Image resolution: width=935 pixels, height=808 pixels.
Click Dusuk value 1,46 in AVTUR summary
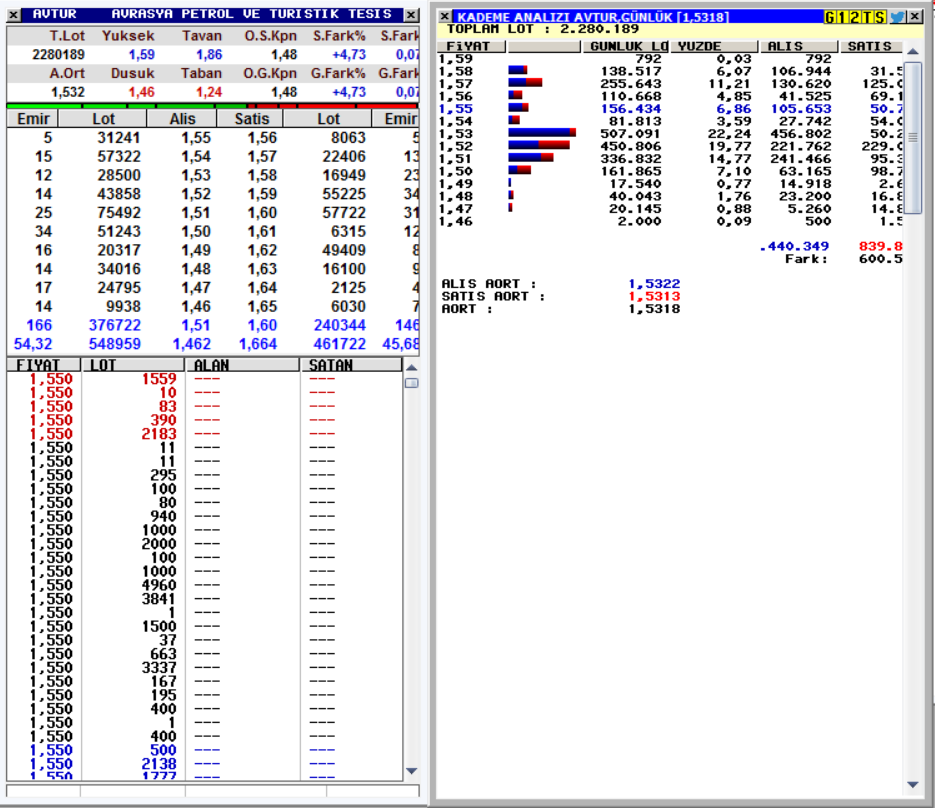142,92
